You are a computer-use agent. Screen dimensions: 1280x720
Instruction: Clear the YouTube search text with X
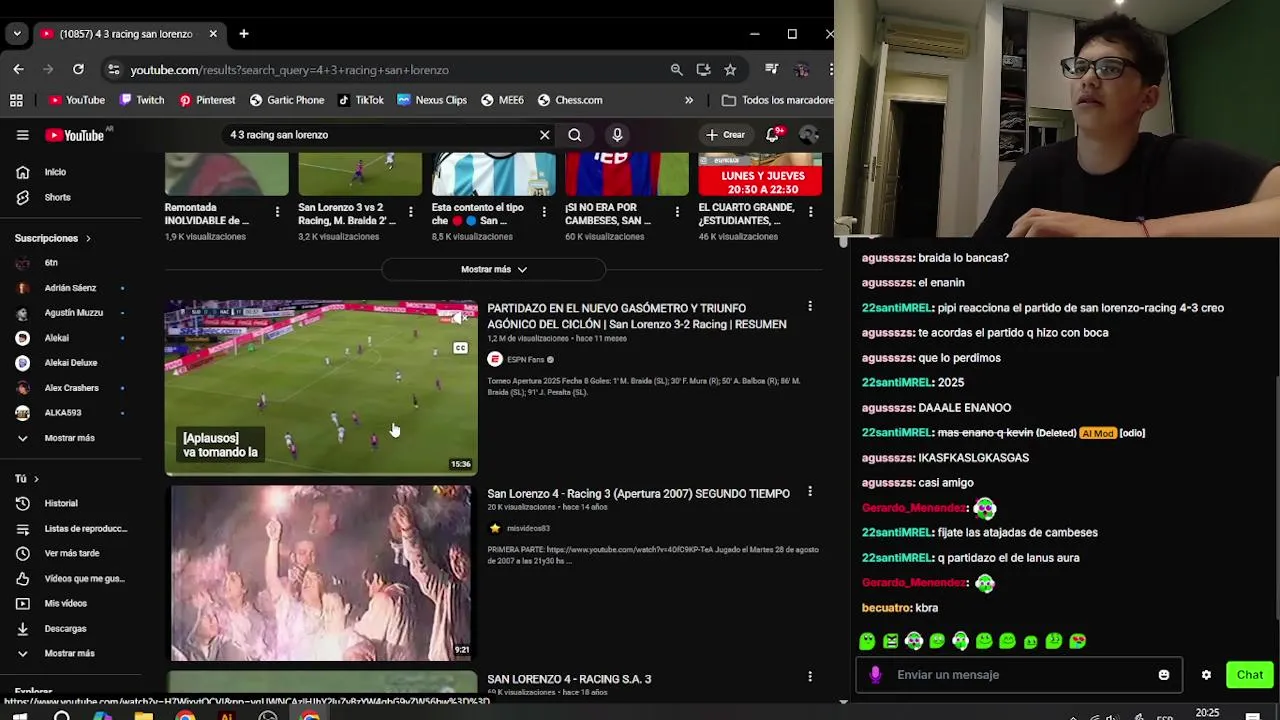(x=544, y=135)
